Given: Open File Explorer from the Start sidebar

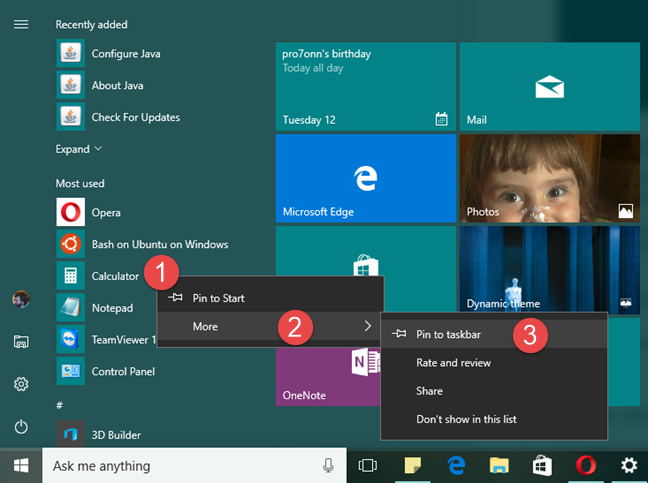Looking at the screenshot, I should coord(21,342).
